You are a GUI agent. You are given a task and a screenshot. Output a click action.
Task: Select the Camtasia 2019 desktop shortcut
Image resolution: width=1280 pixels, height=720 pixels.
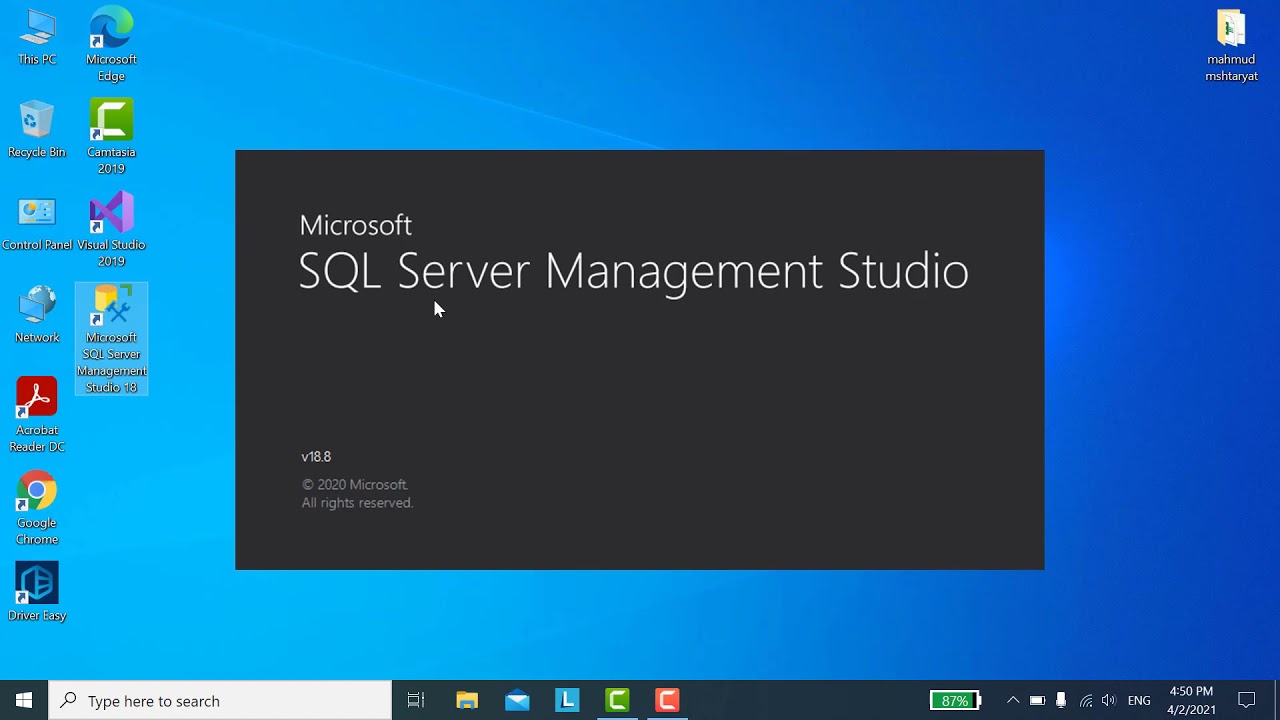(x=111, y=138)
